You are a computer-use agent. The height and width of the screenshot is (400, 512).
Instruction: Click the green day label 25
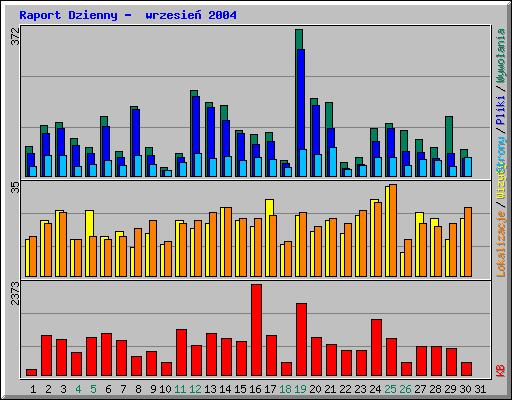point(390,389)
